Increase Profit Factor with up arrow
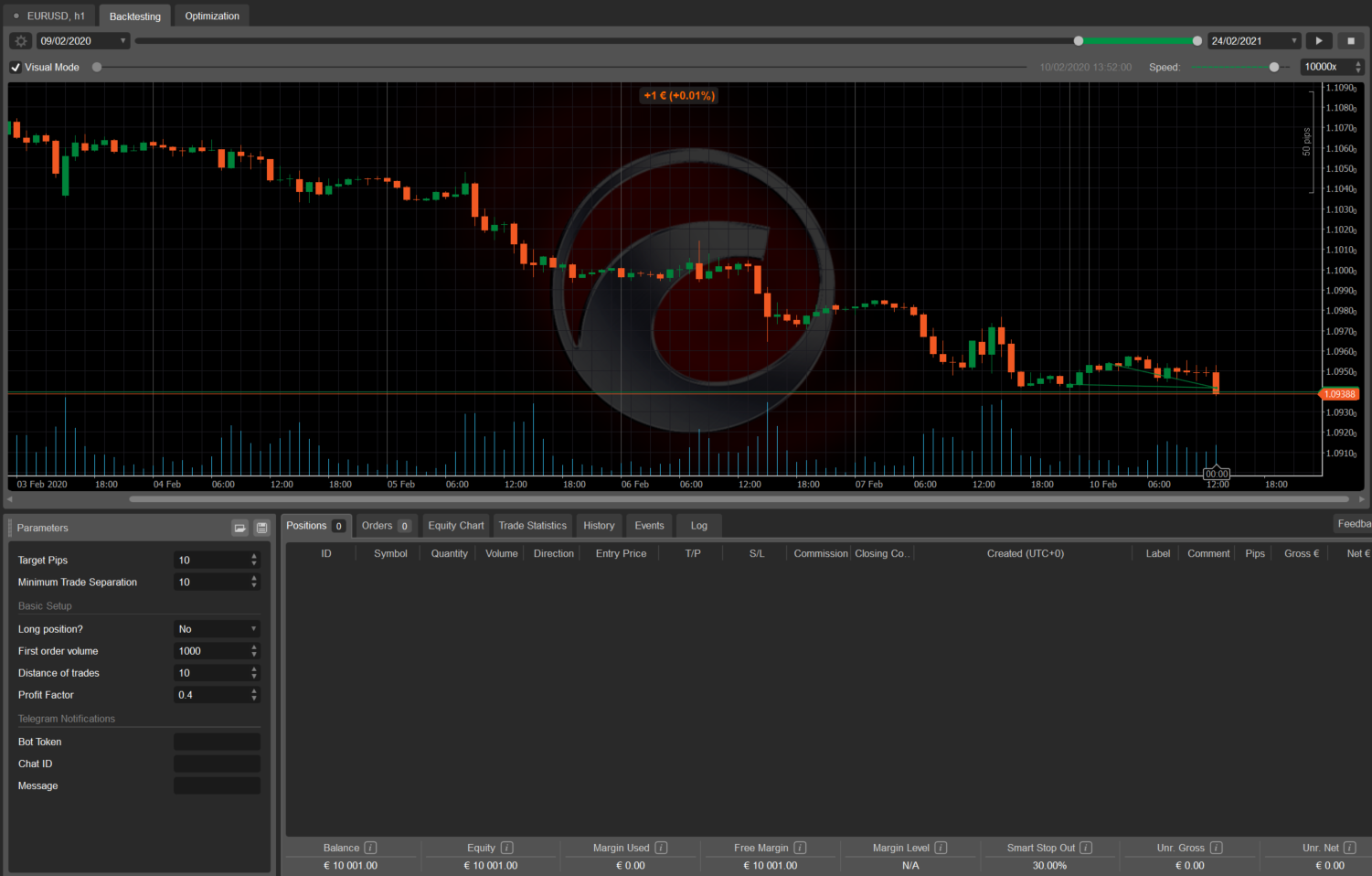Screen dimensions: 1372x876 (254, 691)
